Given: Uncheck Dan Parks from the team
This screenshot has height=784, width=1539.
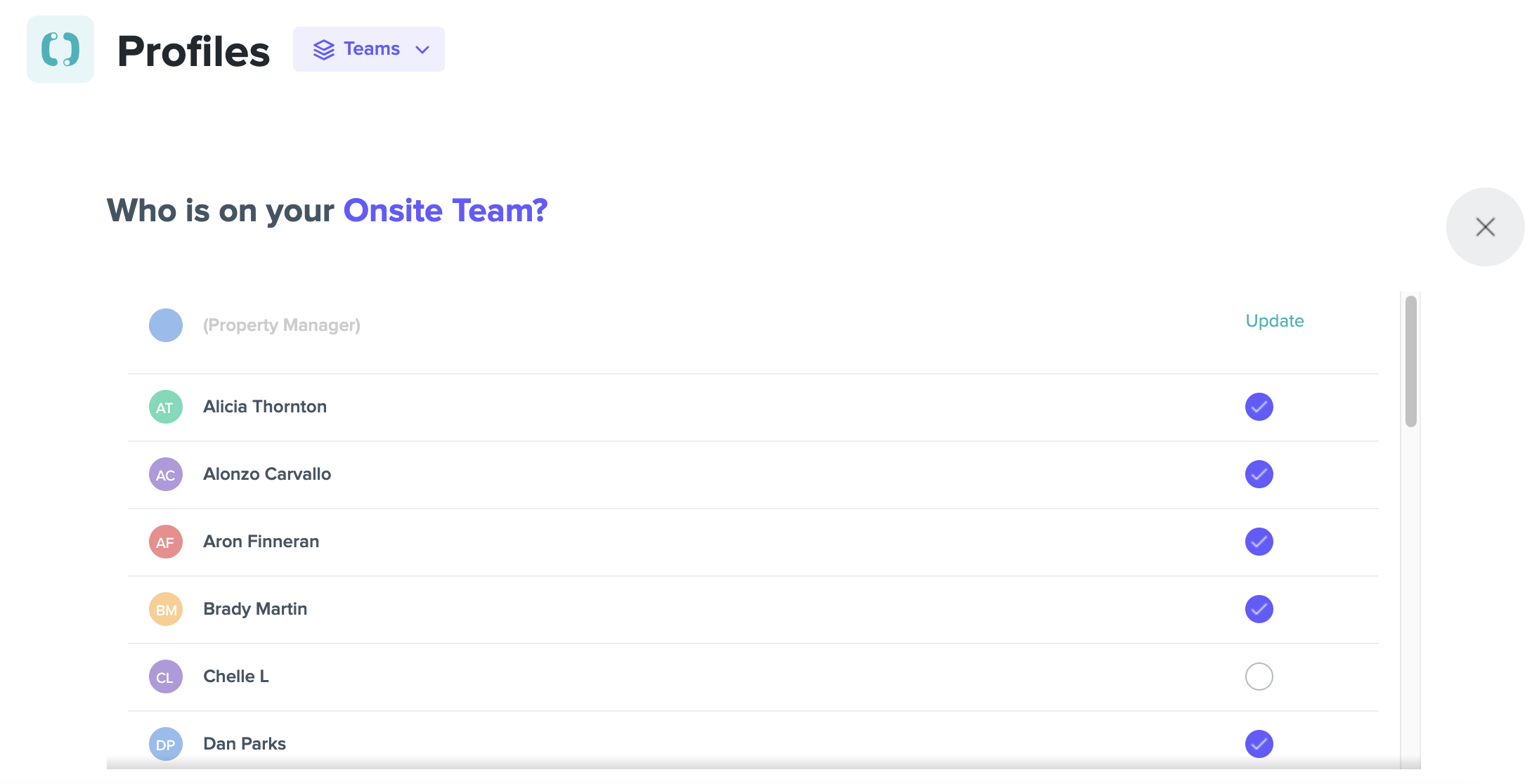Looking at the screenshot, I should 1259,744.
